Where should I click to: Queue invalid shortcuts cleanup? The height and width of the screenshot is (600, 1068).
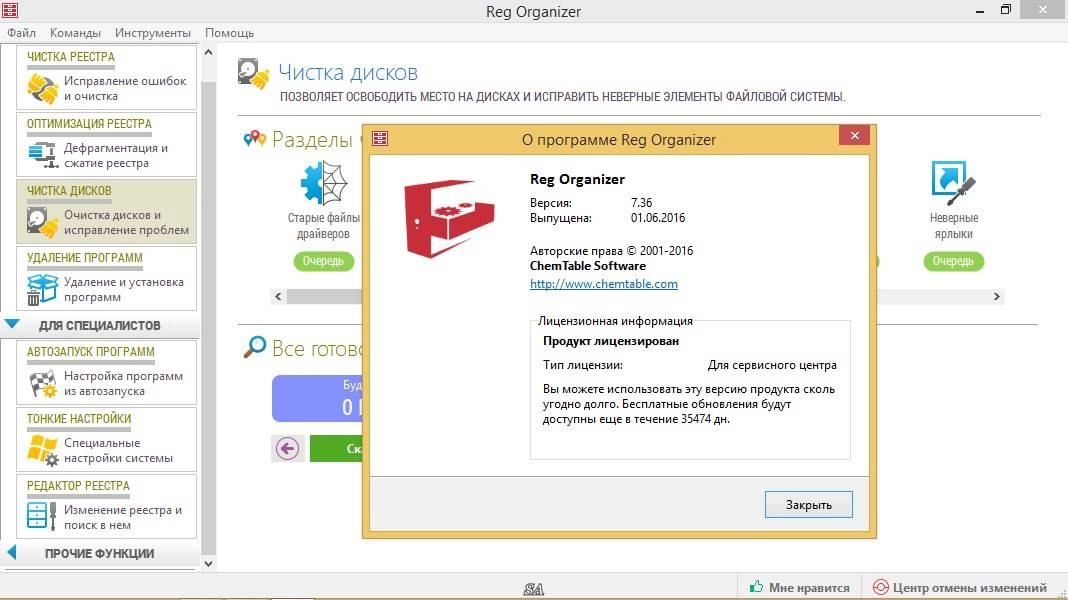[953, 261]
